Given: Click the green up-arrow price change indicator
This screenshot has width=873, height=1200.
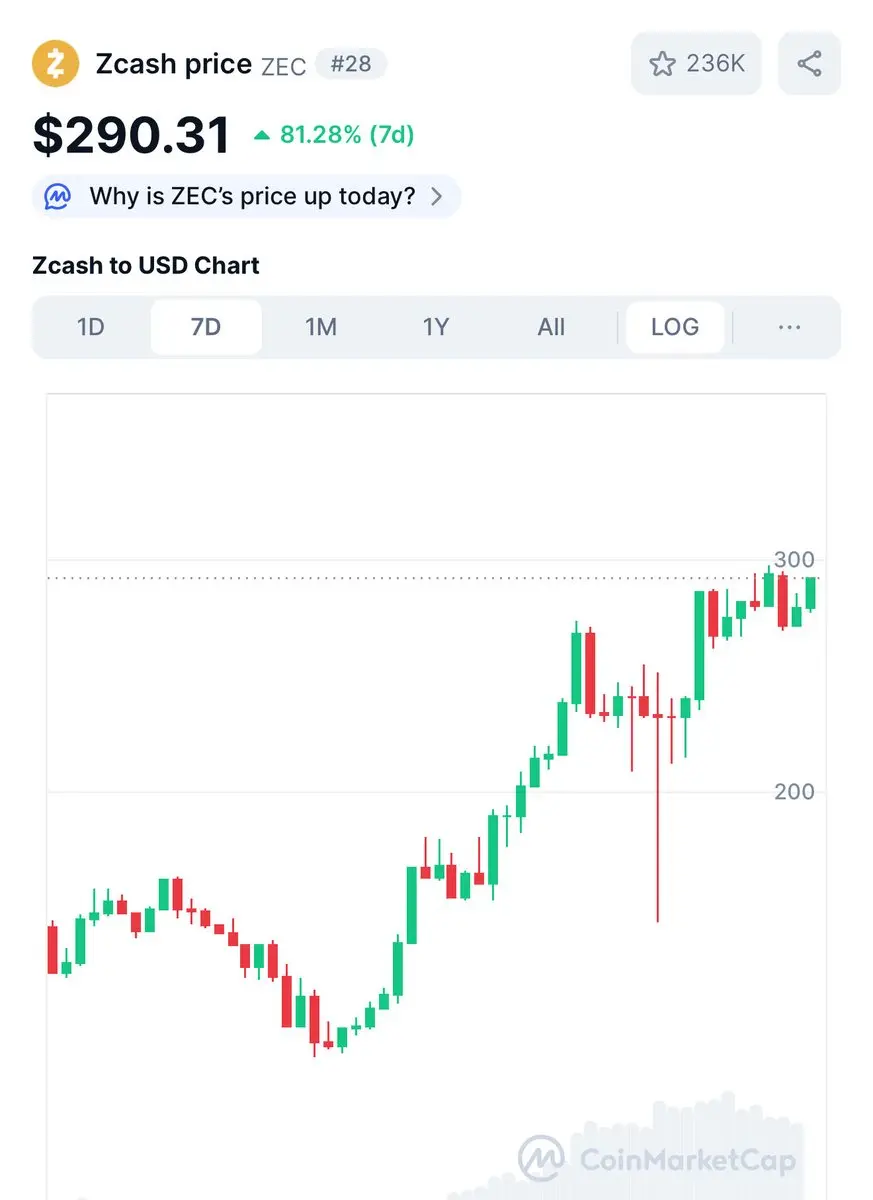Looking at the screenshot, I should (x=262, y=135).
